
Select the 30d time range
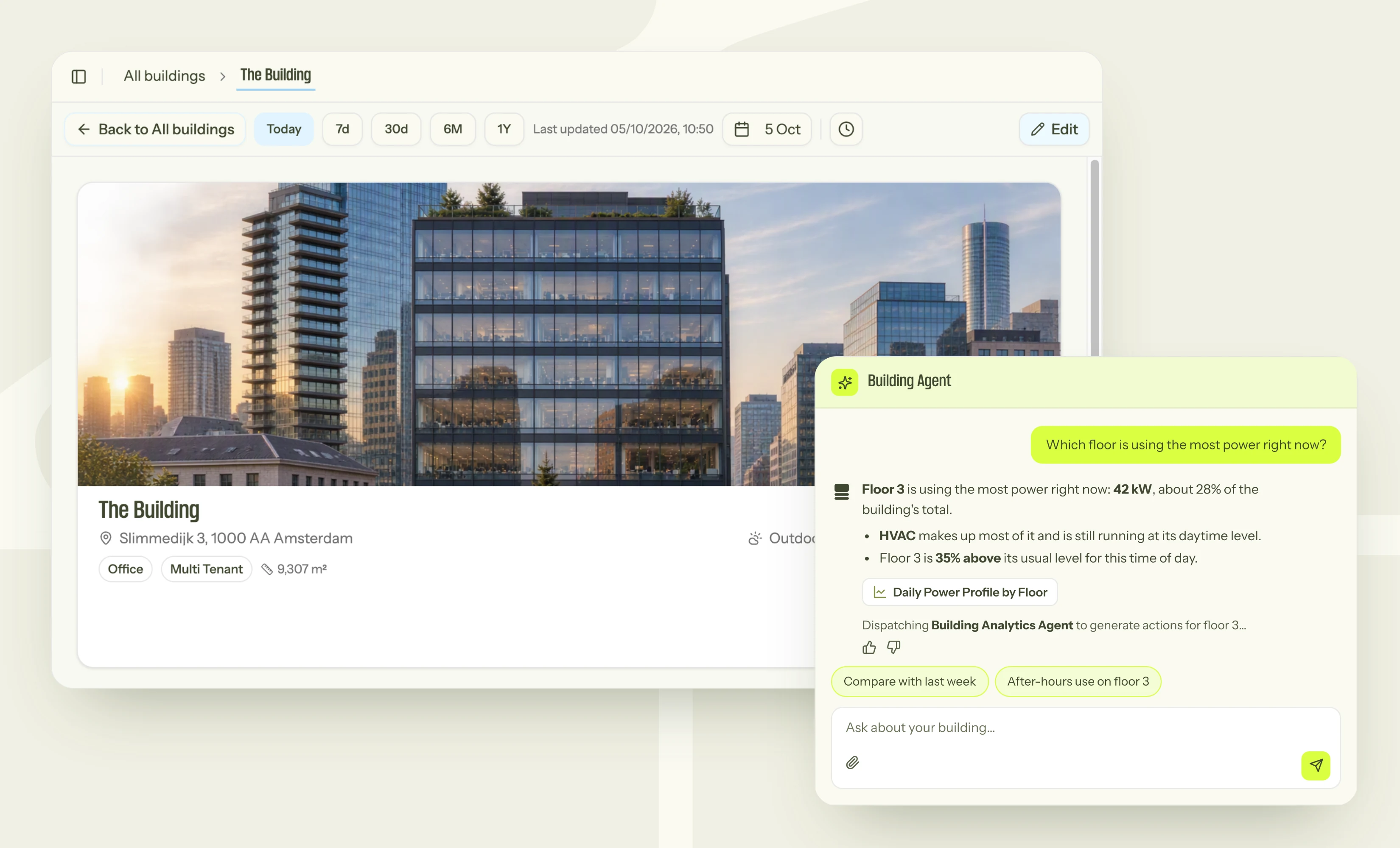[396, 129]
